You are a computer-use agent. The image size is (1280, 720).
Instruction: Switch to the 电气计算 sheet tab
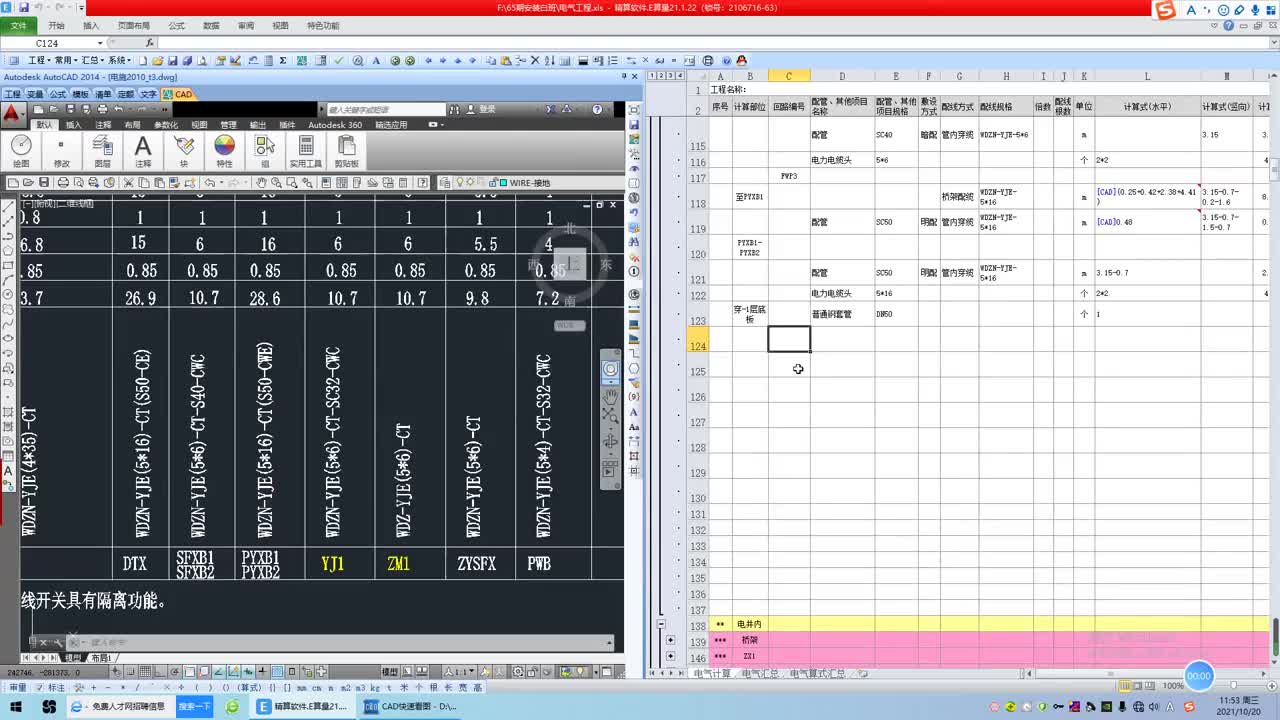point(713,674)
